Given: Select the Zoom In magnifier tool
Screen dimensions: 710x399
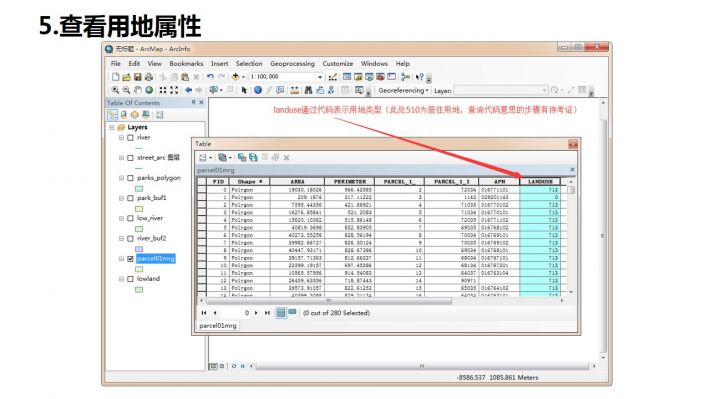Looking at the screenshot, I should click(x=115, y=90).
